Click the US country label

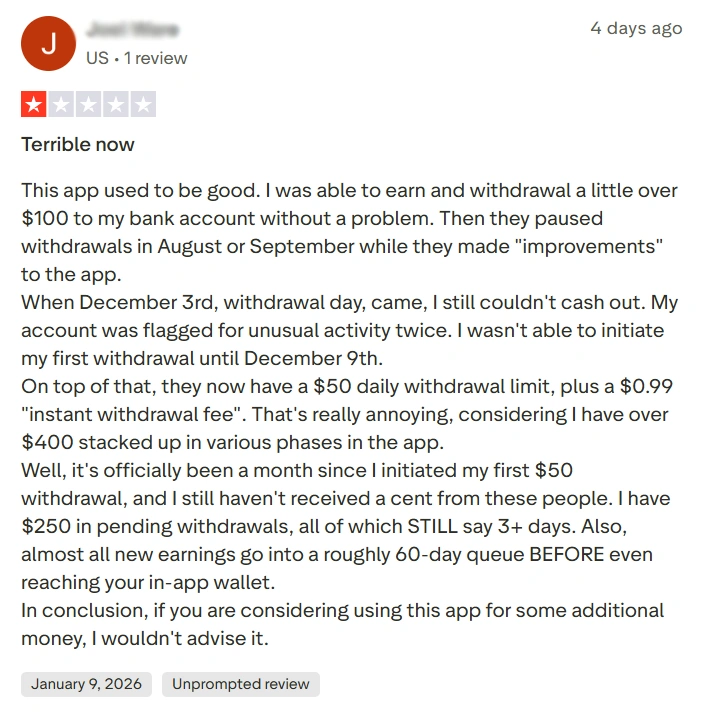[x=97, y=58]
